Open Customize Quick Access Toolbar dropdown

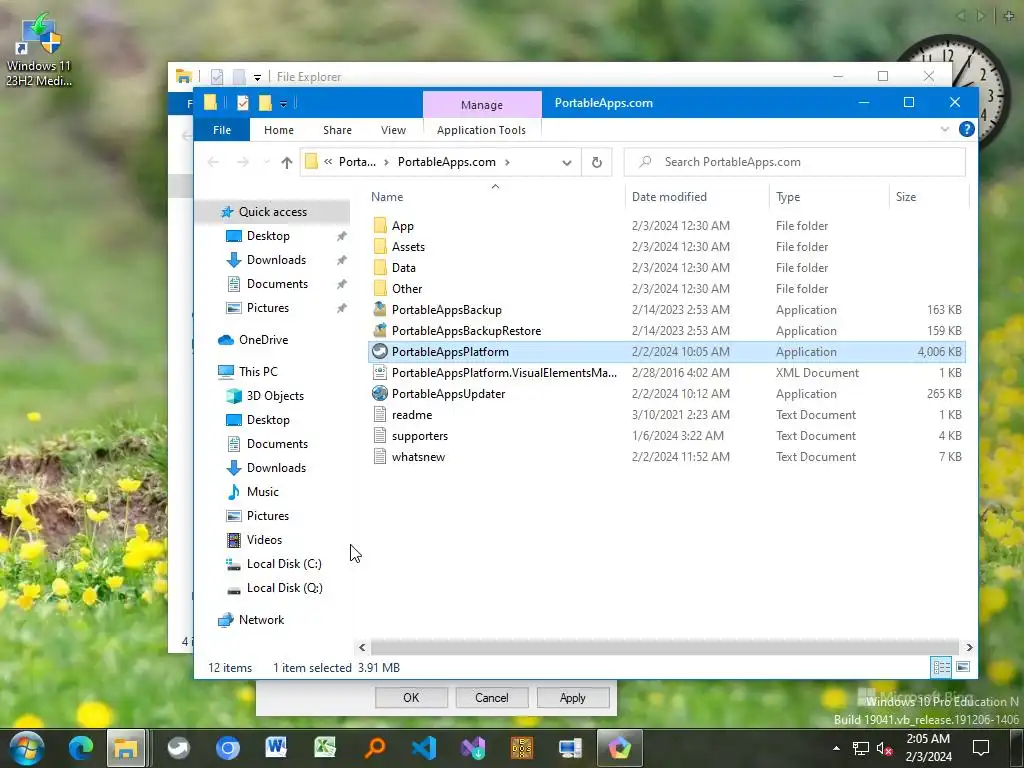(283, 103)
